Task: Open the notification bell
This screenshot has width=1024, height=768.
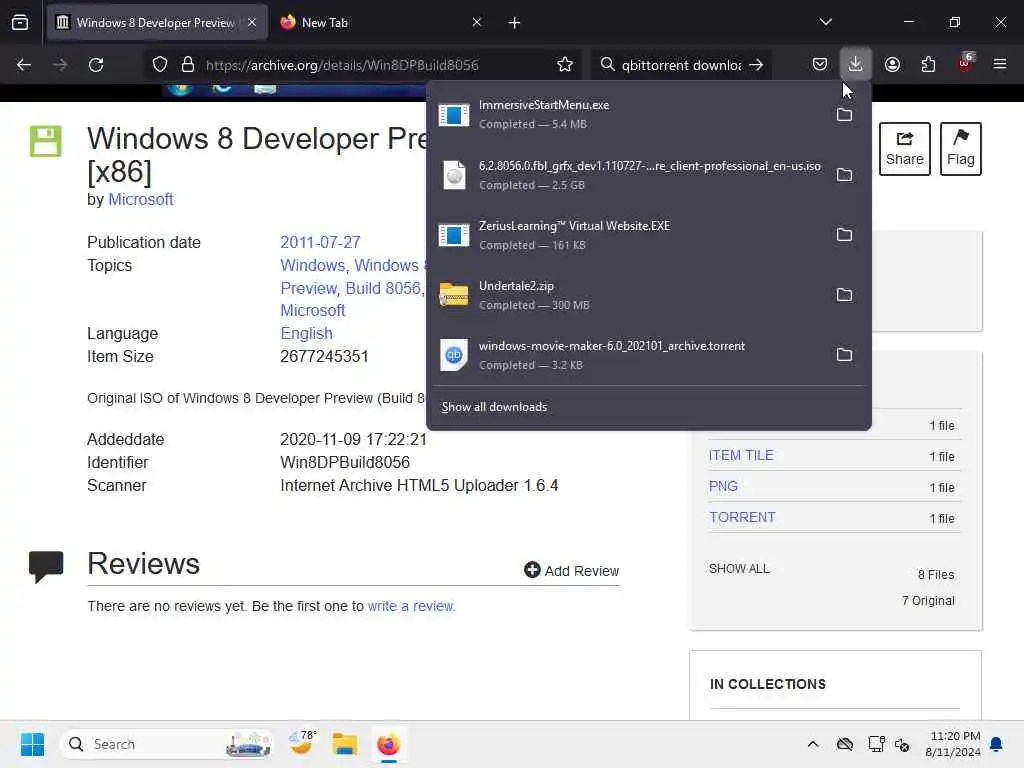Action: point(997,744)
